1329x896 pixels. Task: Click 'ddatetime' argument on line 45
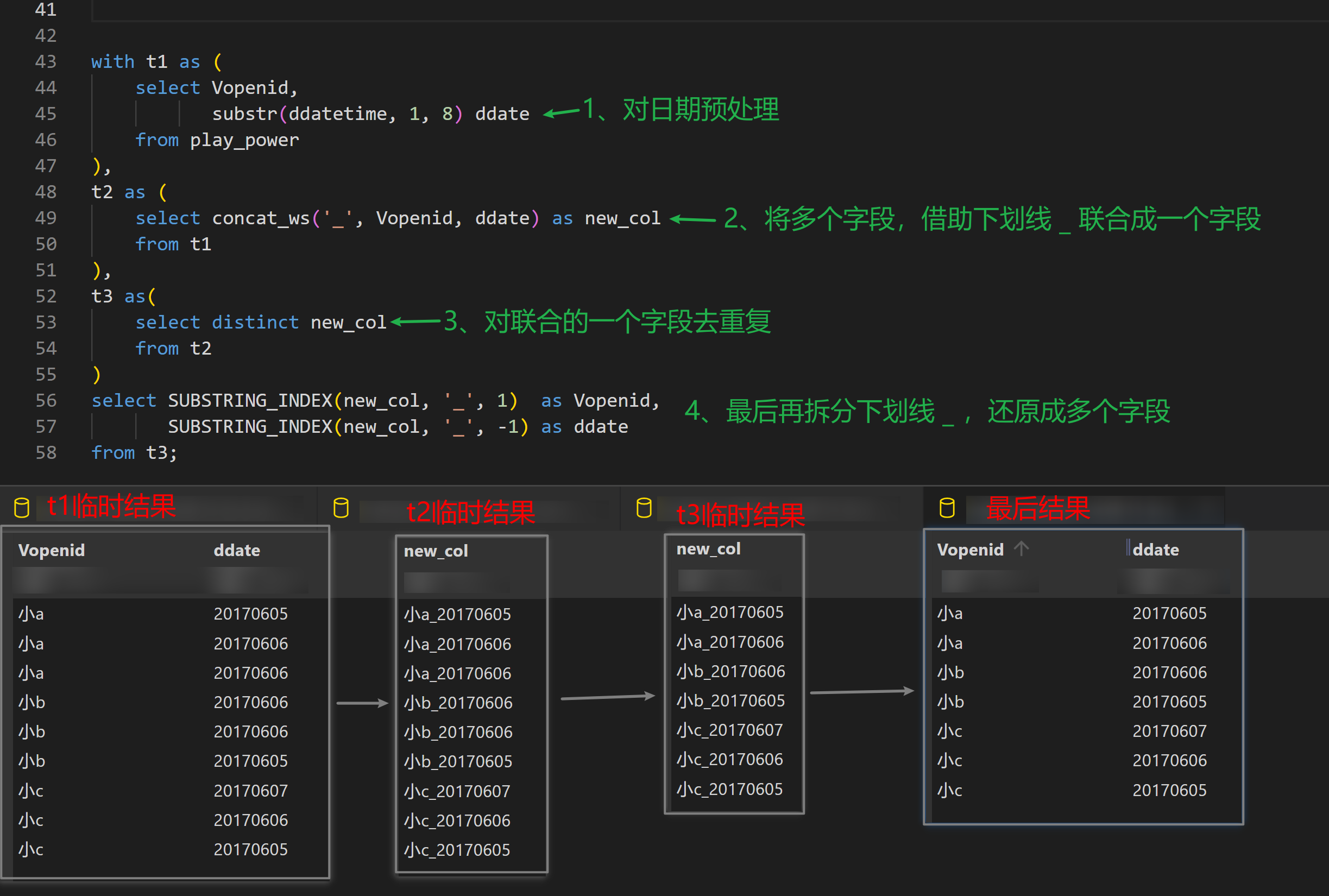click(x=338, y=113)
